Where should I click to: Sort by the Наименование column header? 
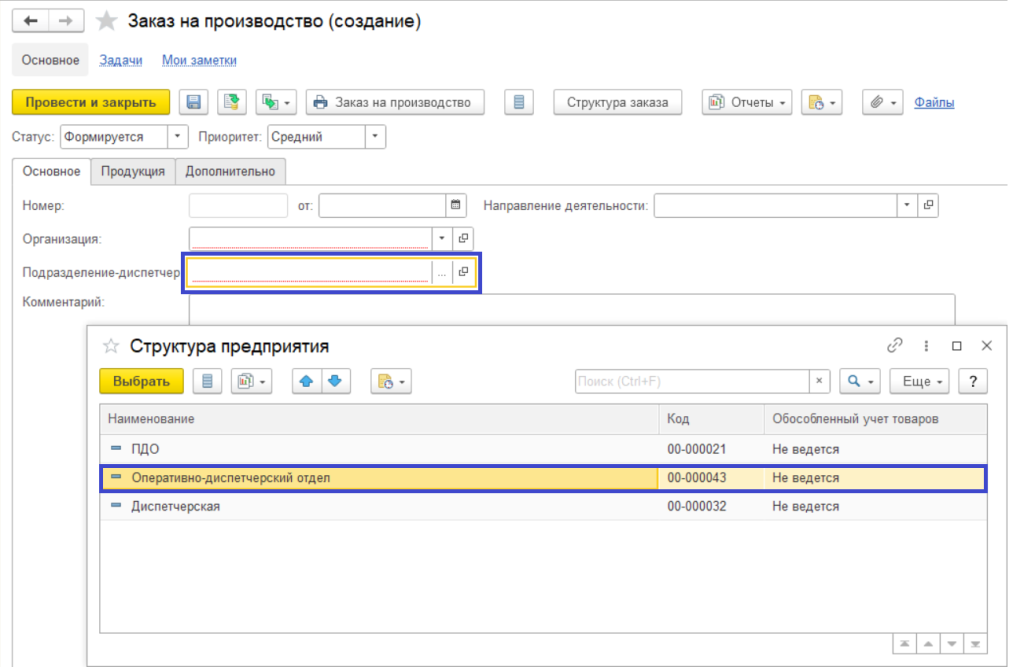tap(379, 419)
